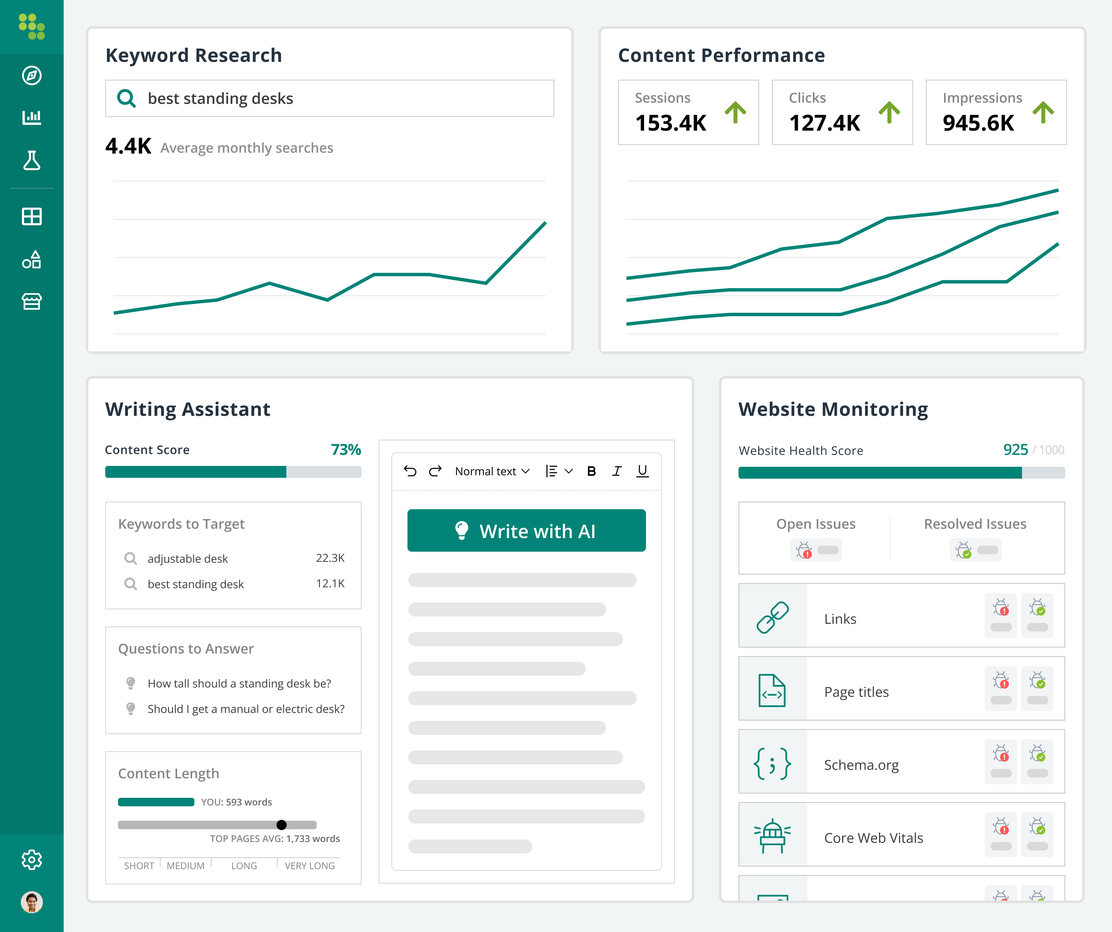The height and width of the screenshot is (932, 1112).
Task: Click the Write with AI button
Action: click(526, 530)
